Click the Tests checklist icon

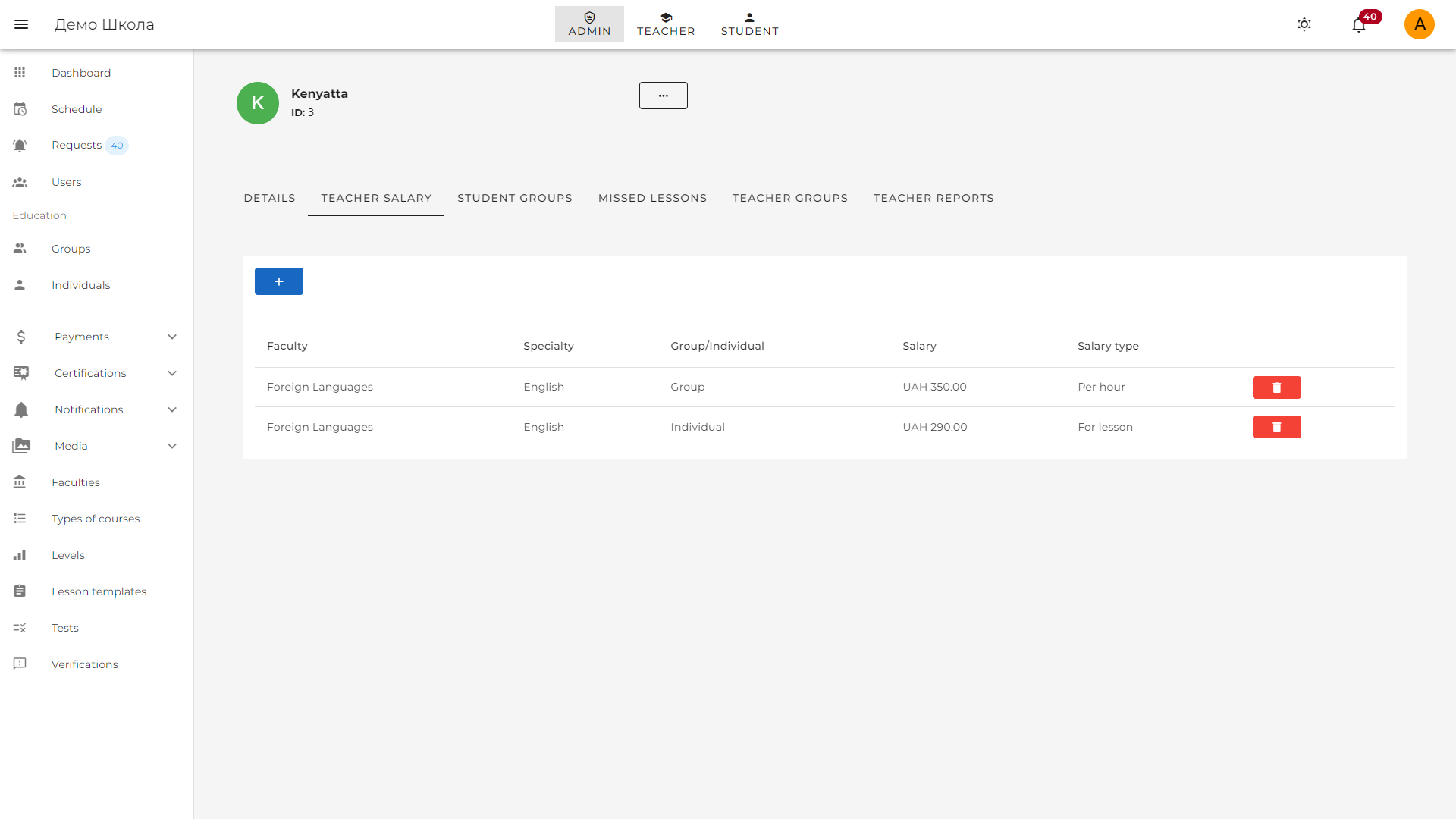(x=20, y=628)
